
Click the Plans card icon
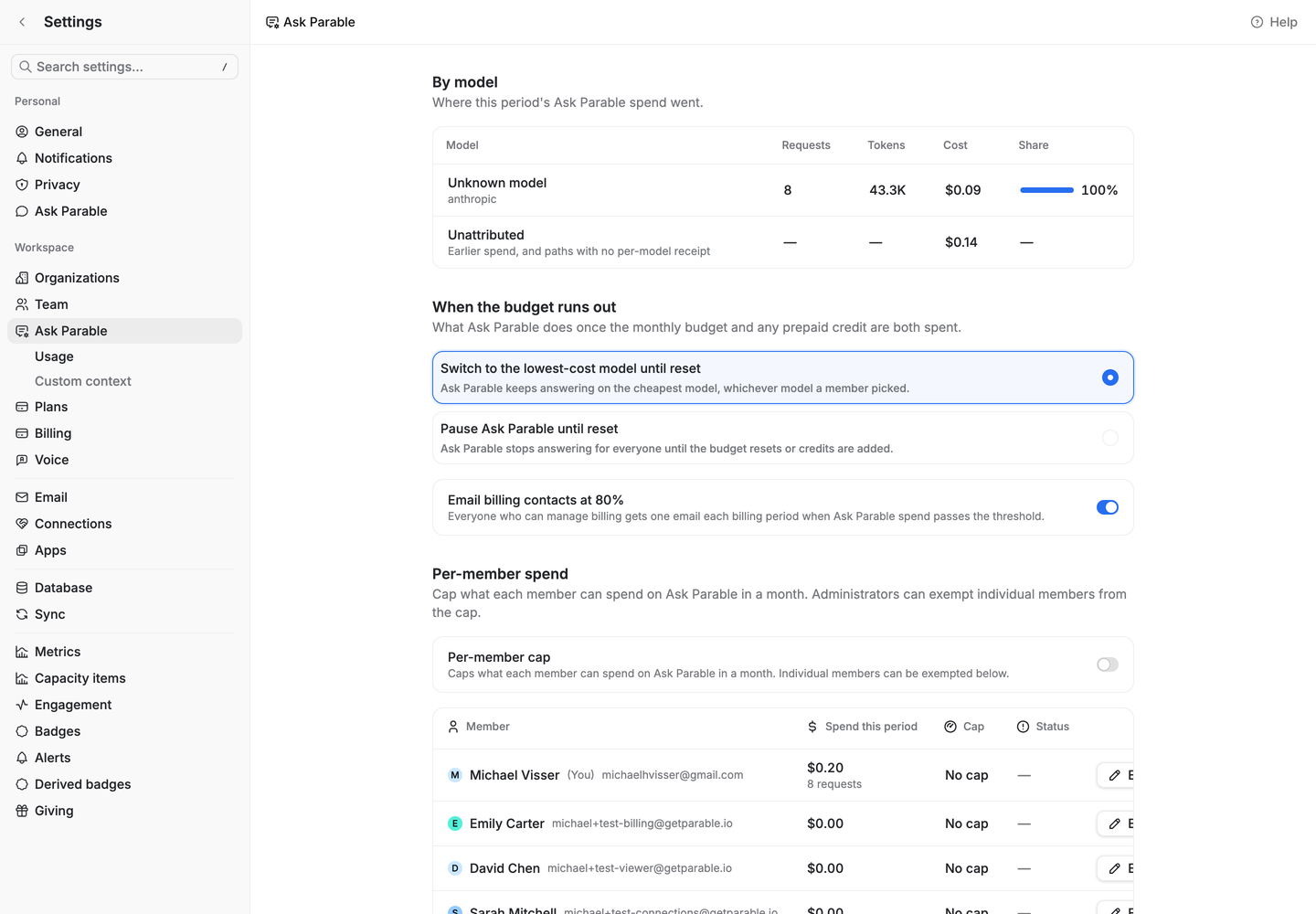tap(22, 407)
